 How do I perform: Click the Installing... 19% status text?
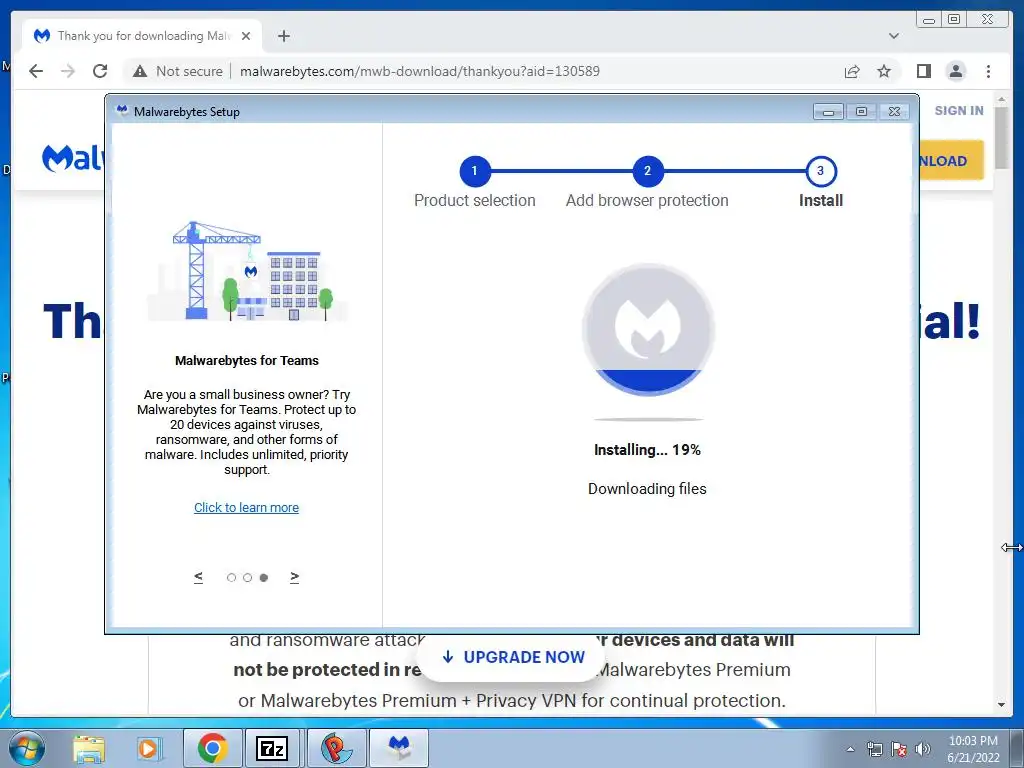click(x=647, y=450)
